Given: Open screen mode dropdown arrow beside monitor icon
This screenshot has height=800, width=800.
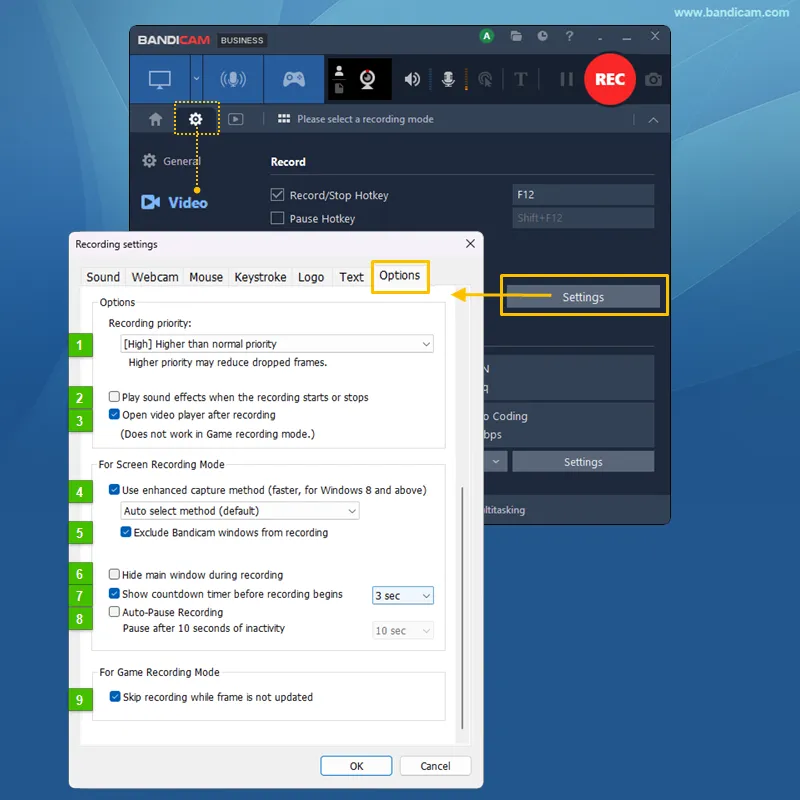Looking at the screenshot, I should click(x=196, y=79).
